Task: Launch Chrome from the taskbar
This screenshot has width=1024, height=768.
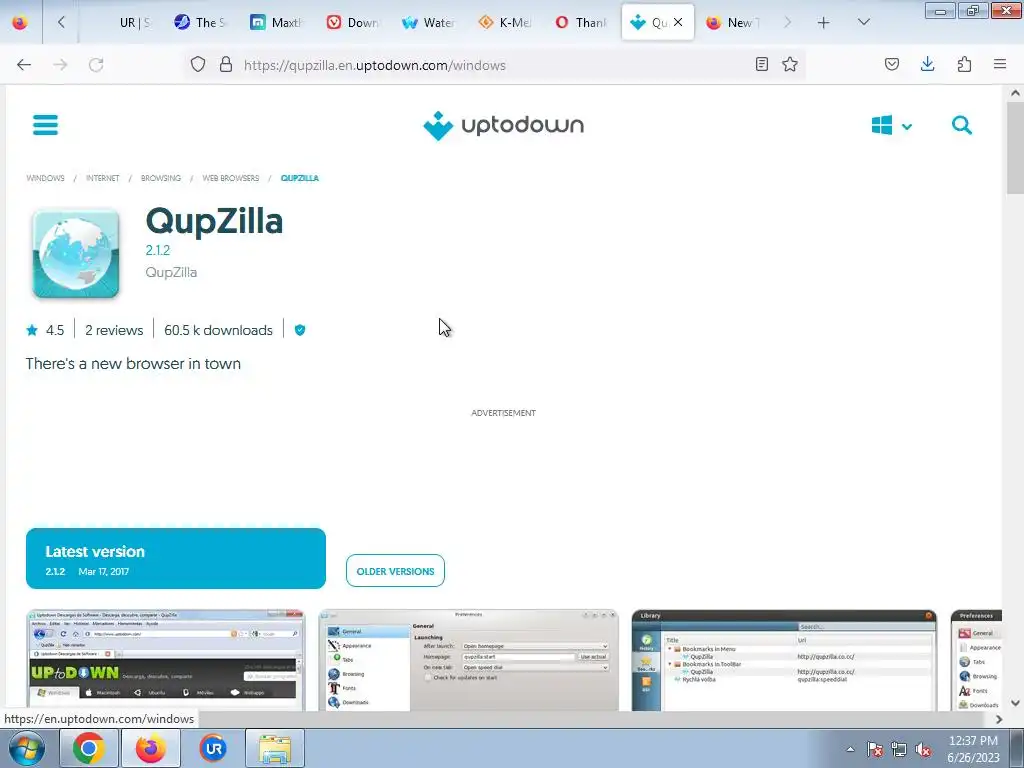Action: pos(89,748)
